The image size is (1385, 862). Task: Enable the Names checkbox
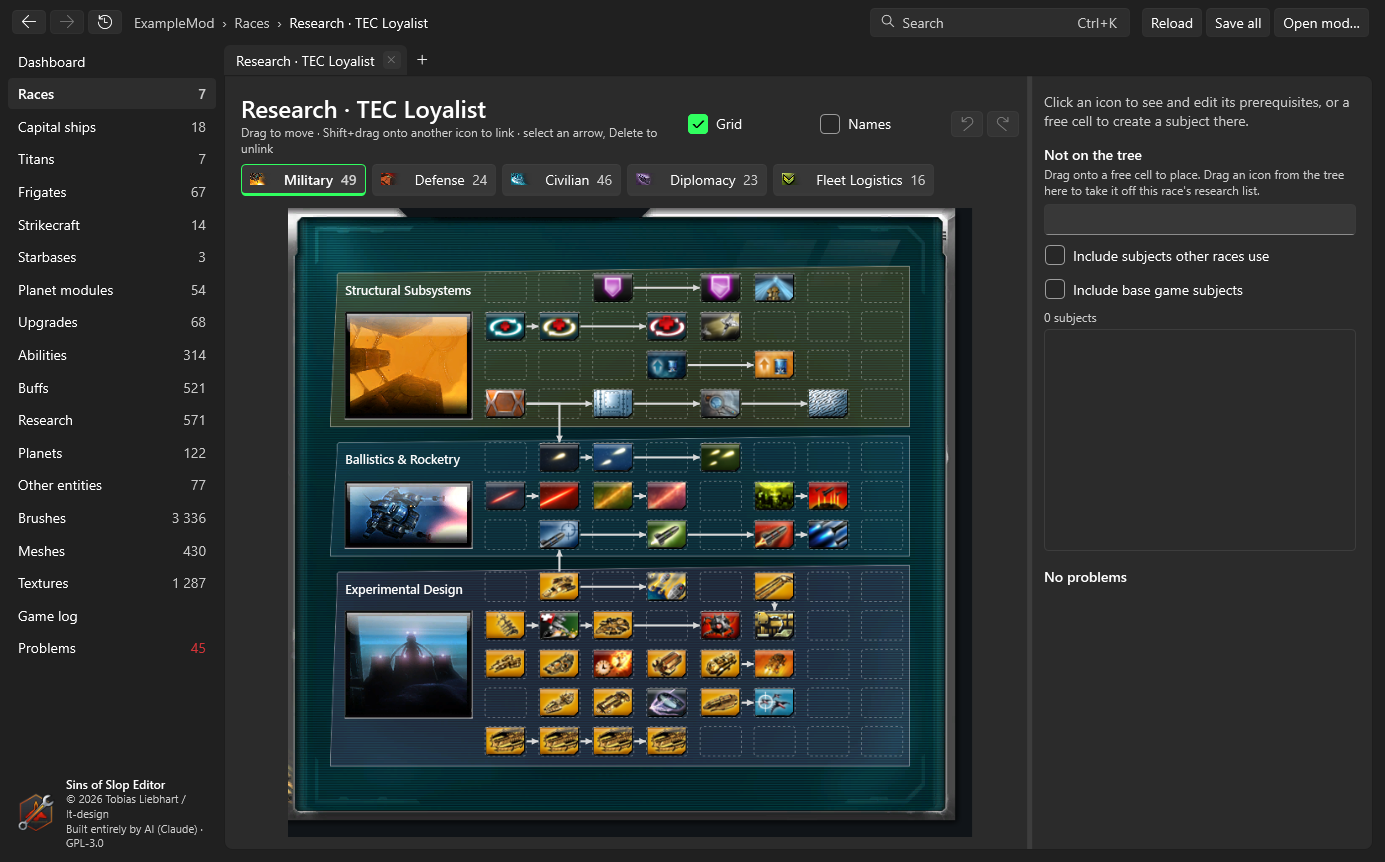(x=830, y=124)
